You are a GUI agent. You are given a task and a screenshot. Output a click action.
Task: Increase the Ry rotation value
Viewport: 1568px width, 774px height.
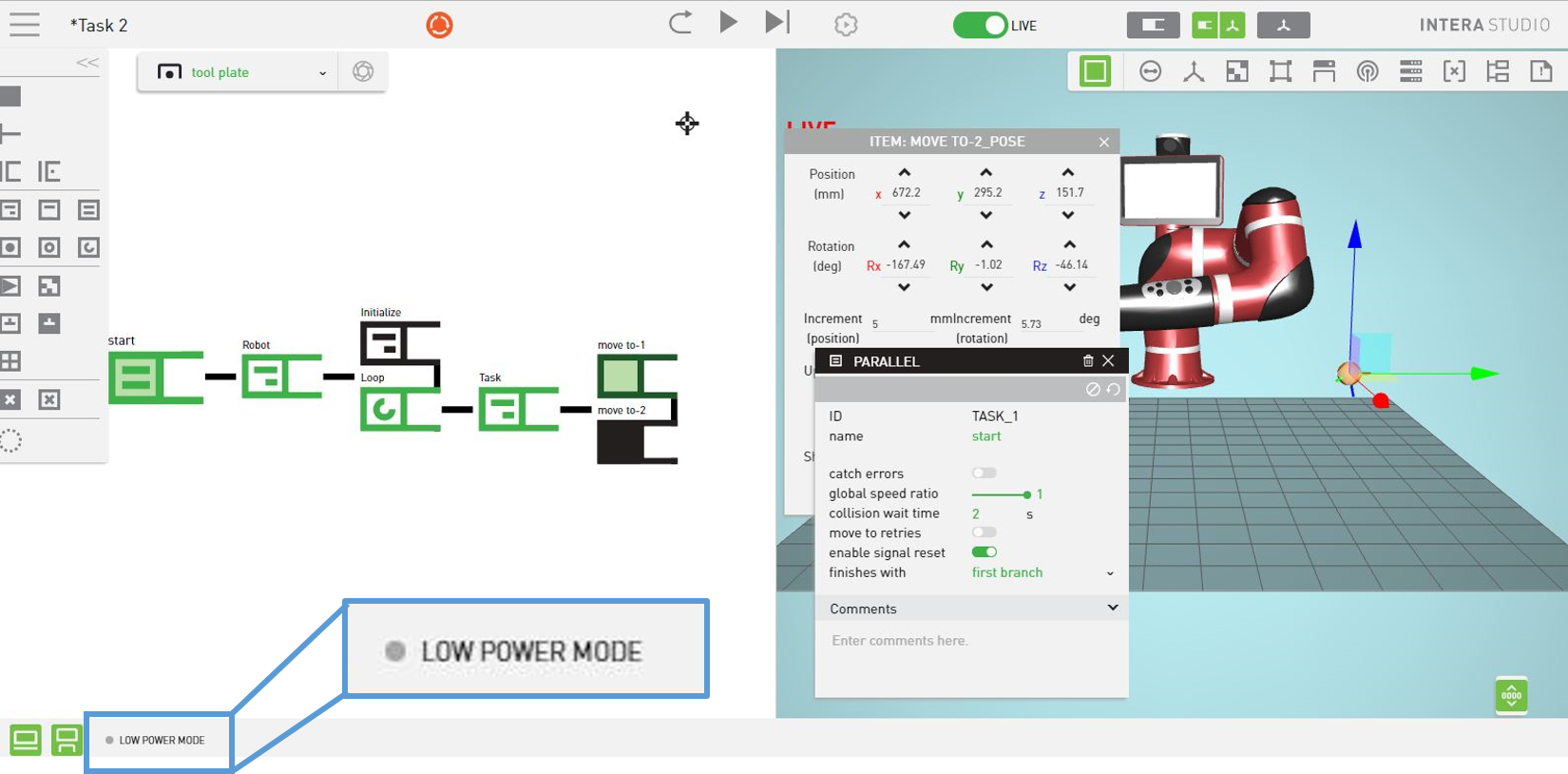pyautogui.click(x=987, y=245)
